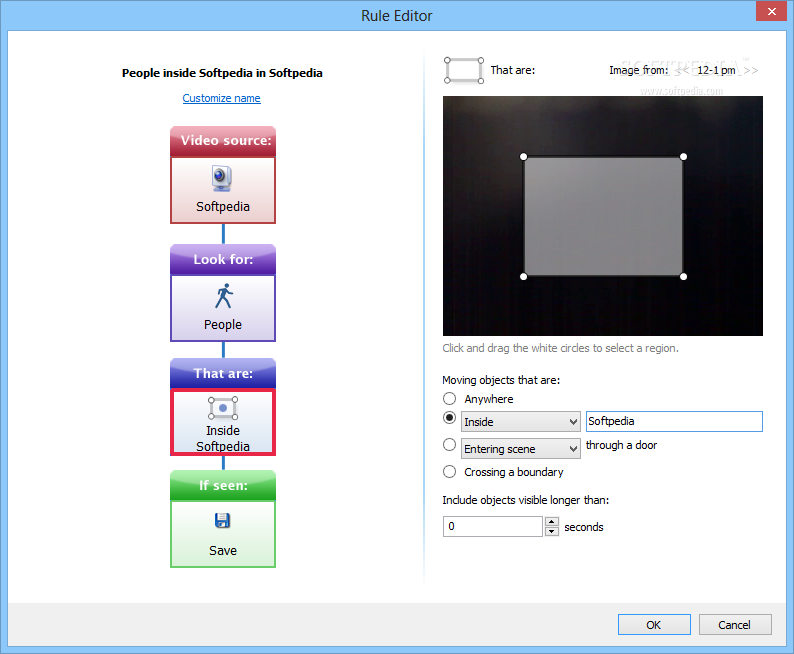Click the Softpedia webcam video source icon

click(222, 179)
